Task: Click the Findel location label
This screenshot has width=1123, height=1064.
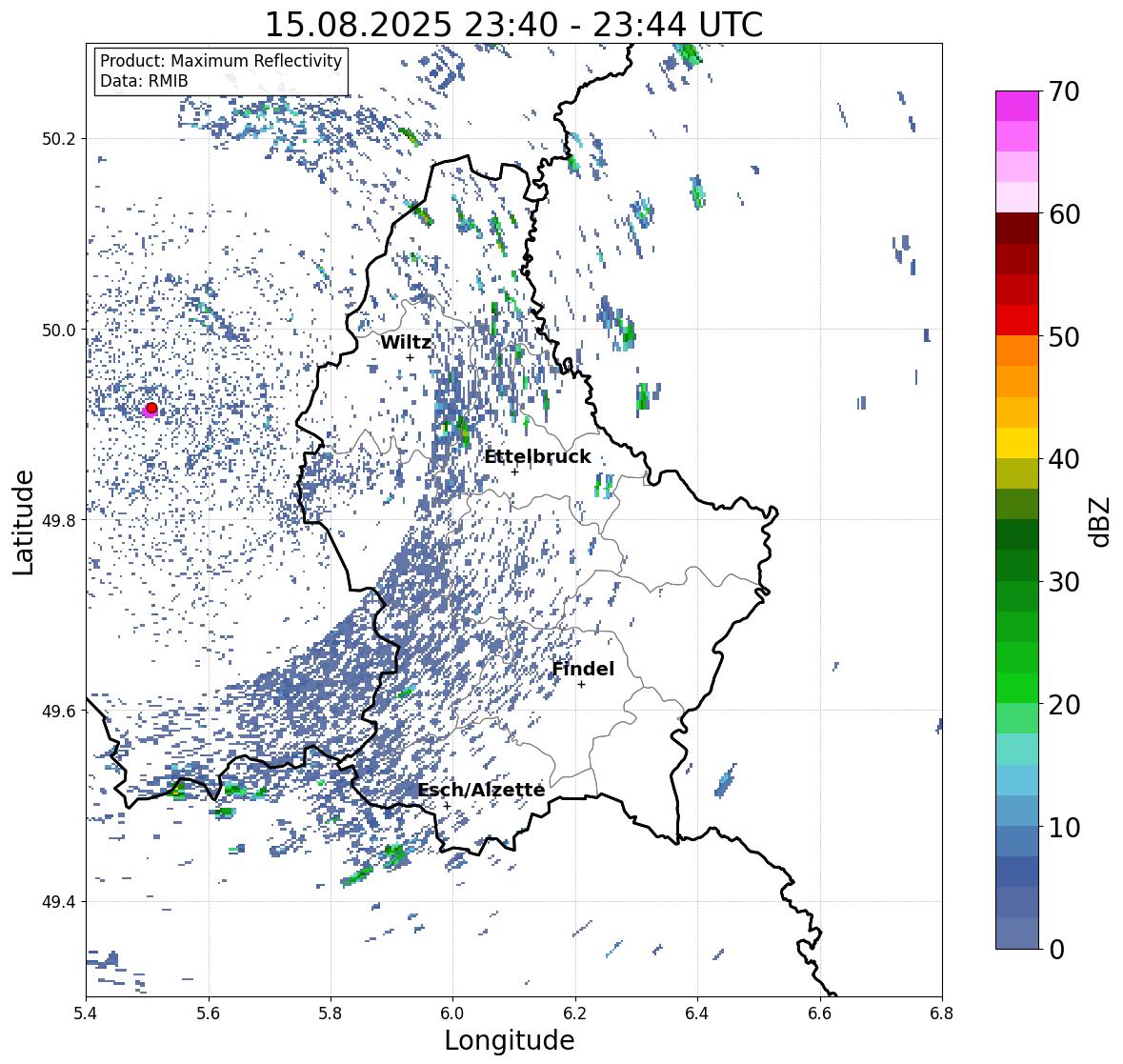Action: (583, 669)
